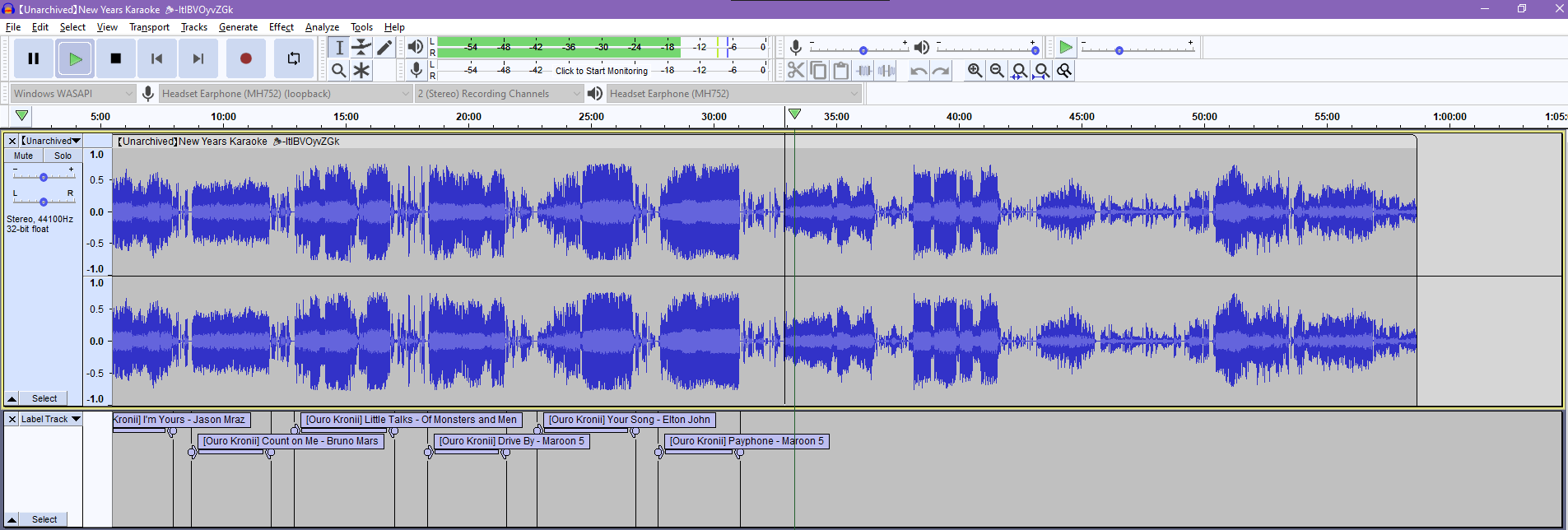Click the audio track gain slider
This screenshot has width=1568, height=530.
pos(44,177)
